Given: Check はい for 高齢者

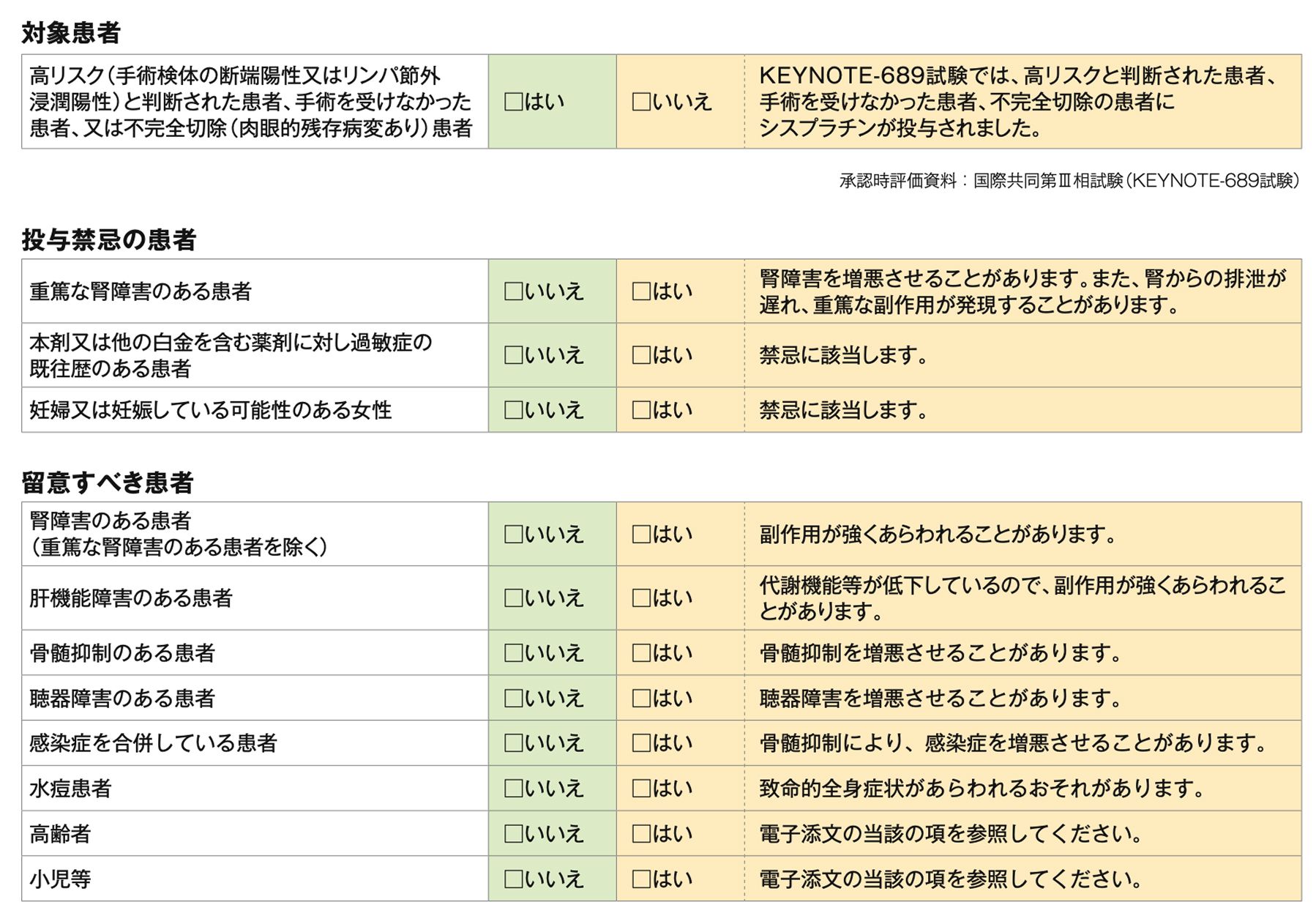Looking at the screenshot, I should tap(641, 834).
